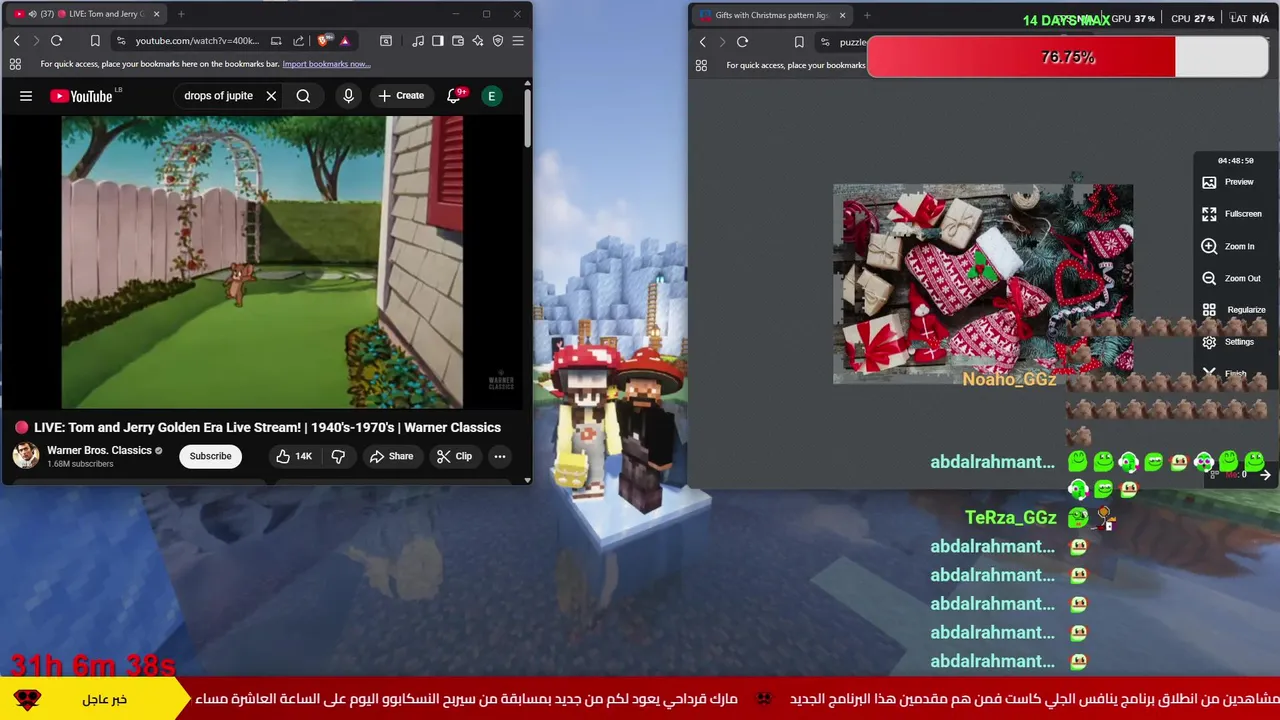Go to YouTube home via logo
Viewport: 1280px width, 720px height.
pyautogui.click(x=82, y=96)
